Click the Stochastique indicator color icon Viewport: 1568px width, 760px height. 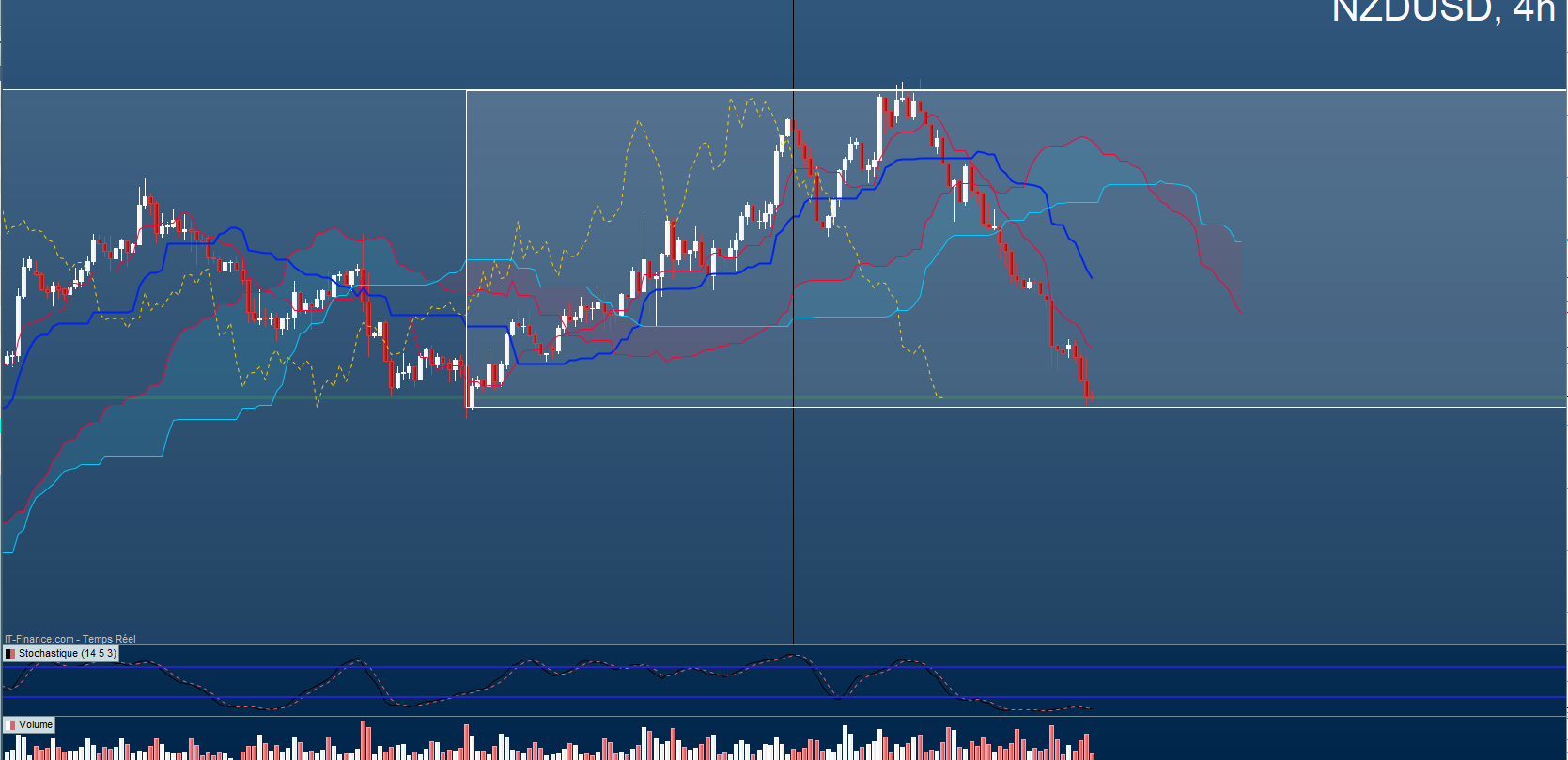[10, 654]
